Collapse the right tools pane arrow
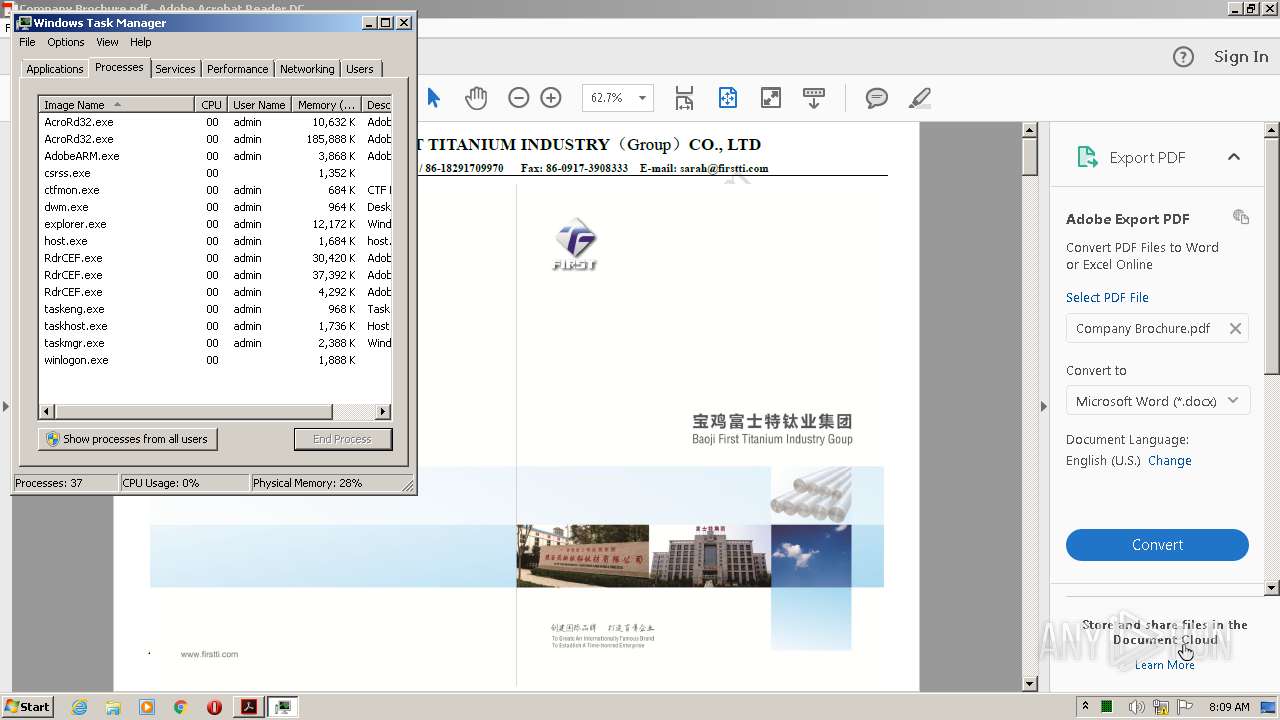This screenshot has height=720, width=1280. click(x=1043, y=406)
